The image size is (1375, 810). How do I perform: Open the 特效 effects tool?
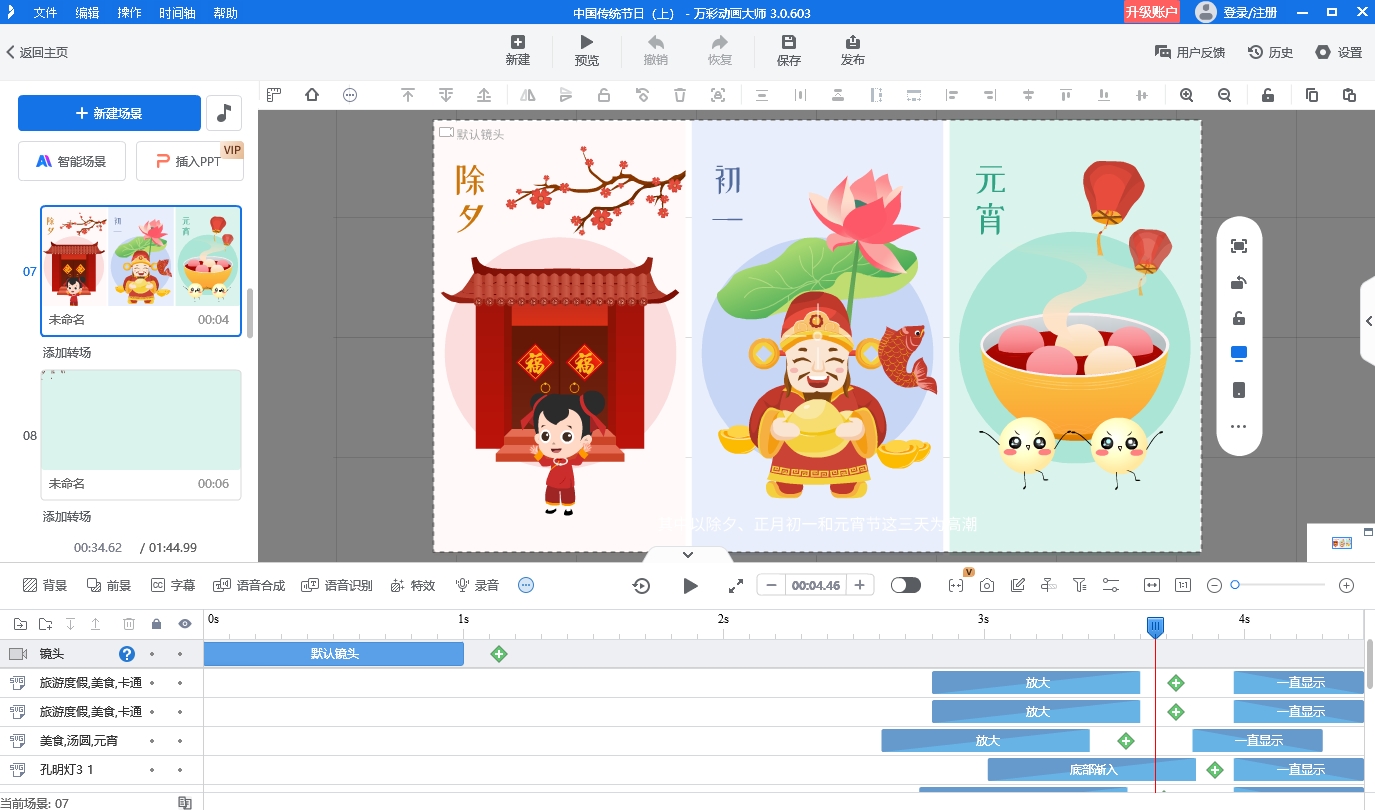[x=413, y=585]
